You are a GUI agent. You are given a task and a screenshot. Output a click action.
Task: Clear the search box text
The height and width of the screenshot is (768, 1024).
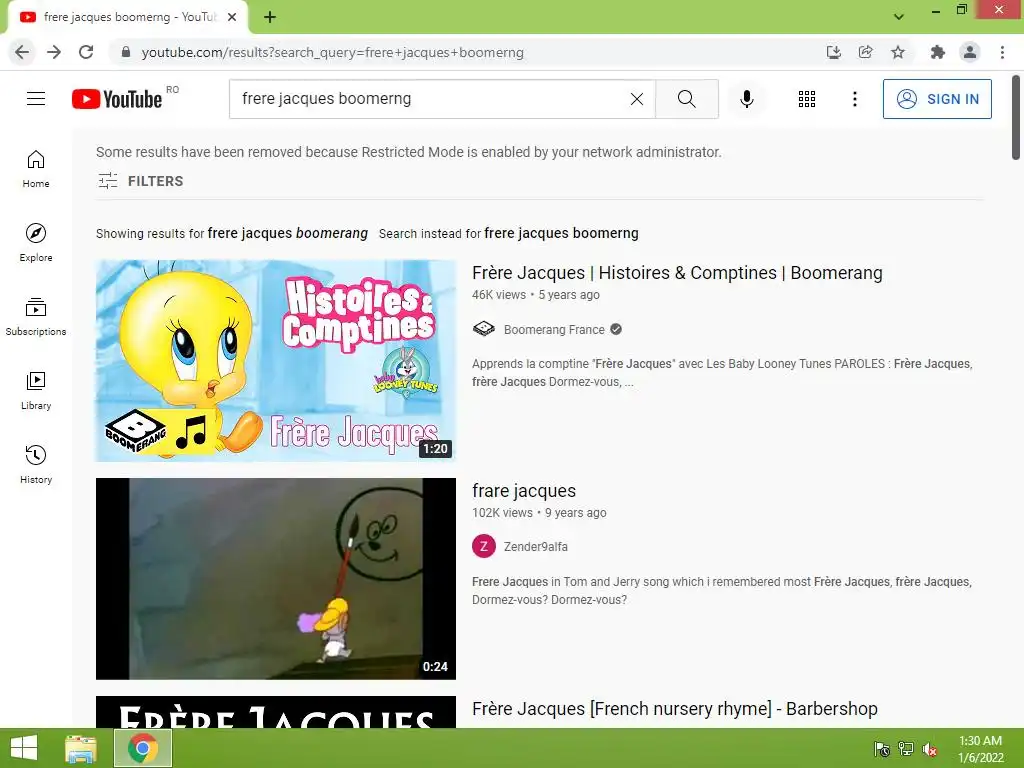click(x=637, y=99)
